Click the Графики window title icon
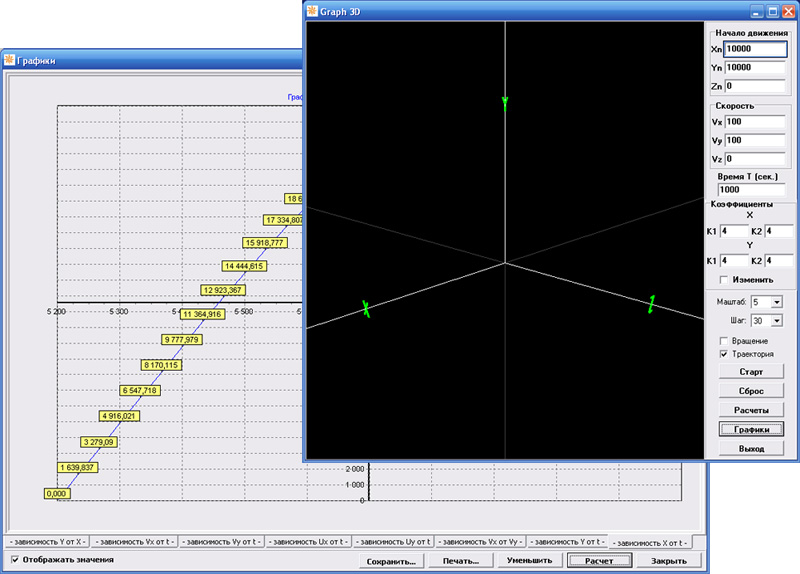 8,60
